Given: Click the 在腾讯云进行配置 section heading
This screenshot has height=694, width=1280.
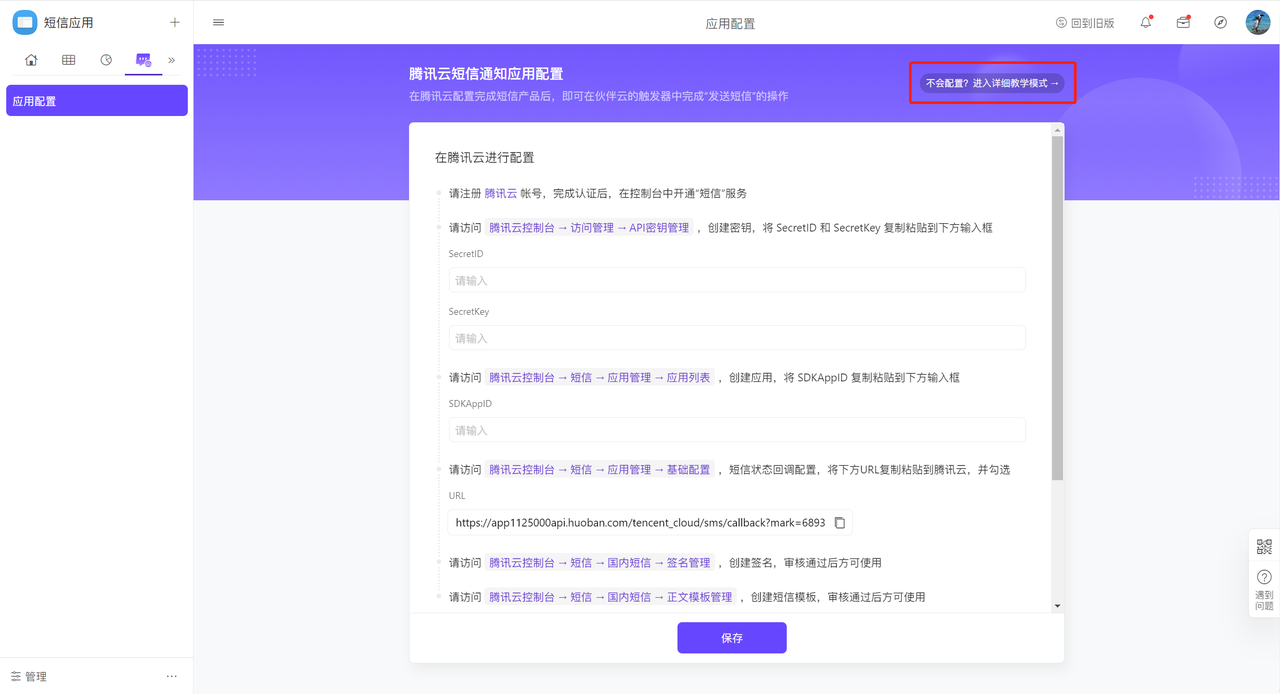Looking at the screenshot, I should 485,157.
